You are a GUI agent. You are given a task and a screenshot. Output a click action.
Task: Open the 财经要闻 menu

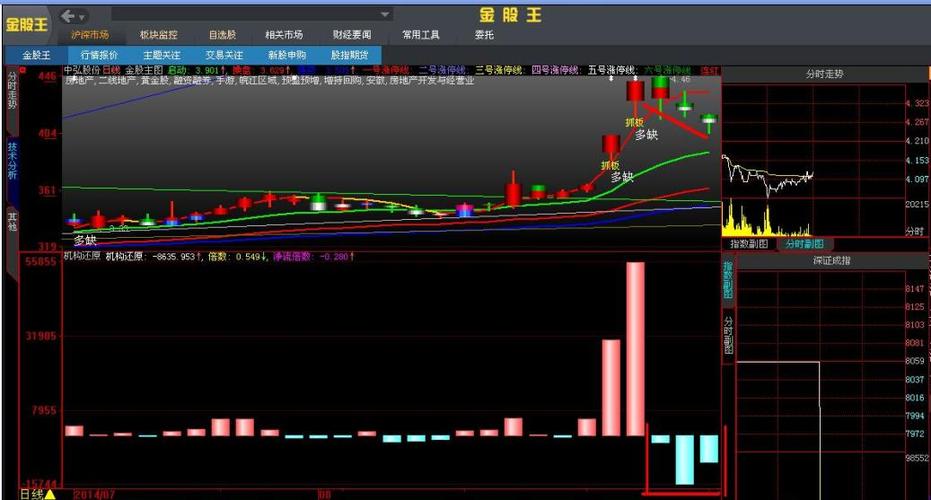tap(352, 35)
